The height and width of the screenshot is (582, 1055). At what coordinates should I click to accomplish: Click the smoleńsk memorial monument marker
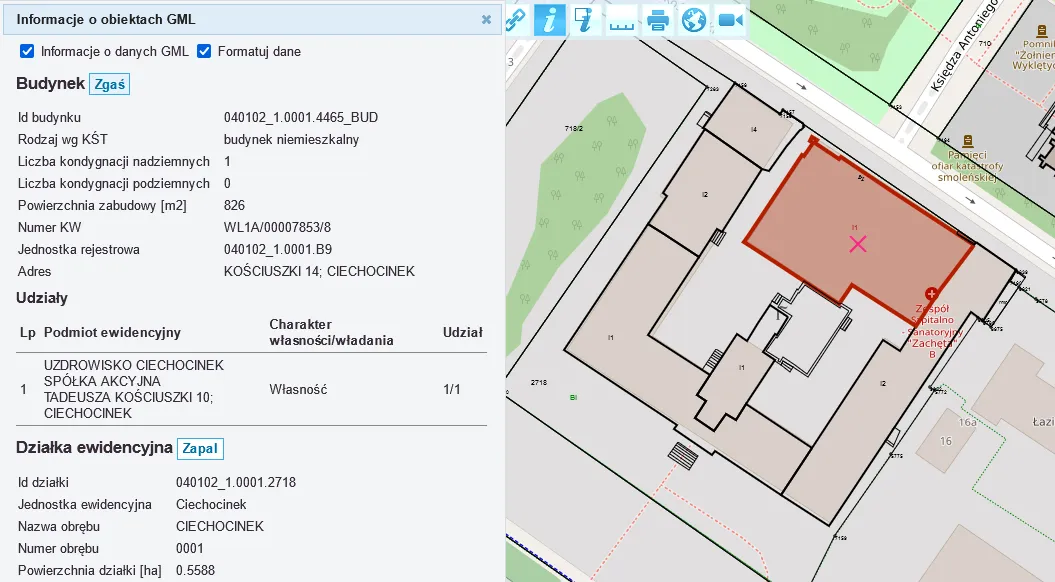967,141
